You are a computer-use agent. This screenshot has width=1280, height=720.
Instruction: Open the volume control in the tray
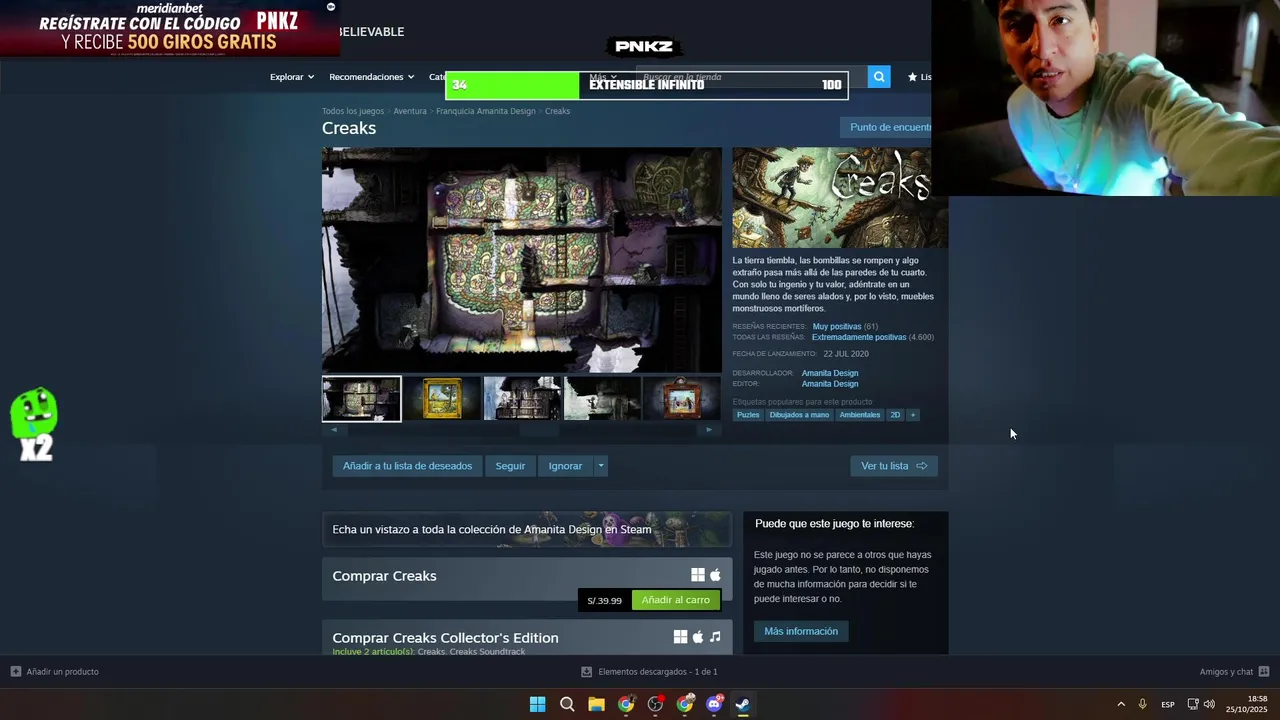(1209, 704)
